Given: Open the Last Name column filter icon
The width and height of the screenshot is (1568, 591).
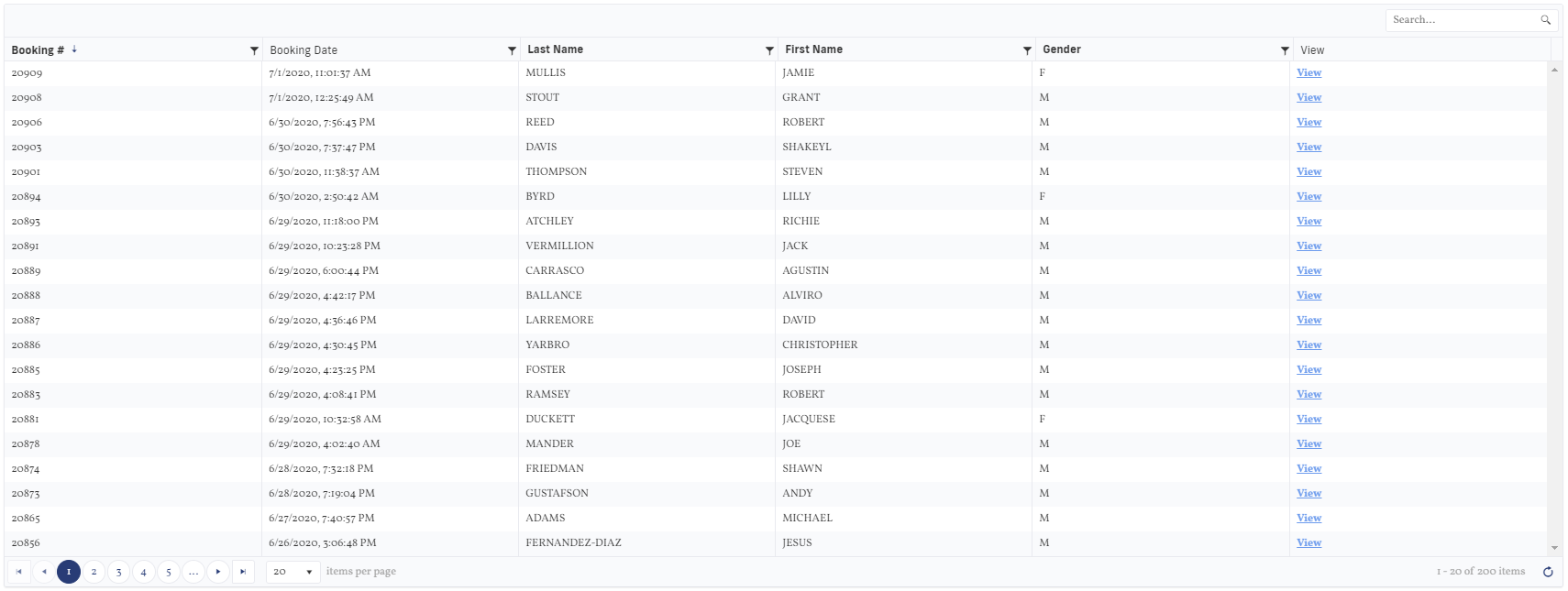Looking at the screenshot, I should point(769,50).
